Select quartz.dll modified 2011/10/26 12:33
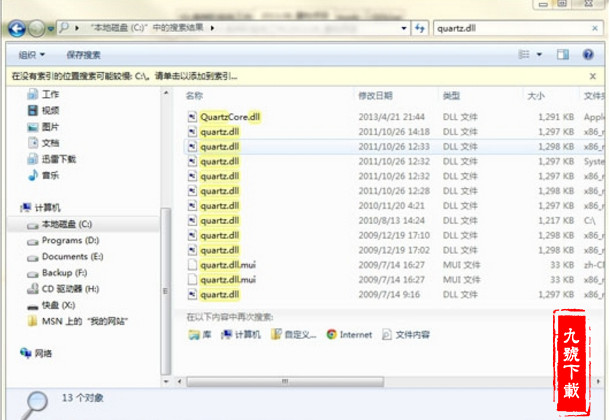This screenshot has width=610, height=420. (219, 147)
